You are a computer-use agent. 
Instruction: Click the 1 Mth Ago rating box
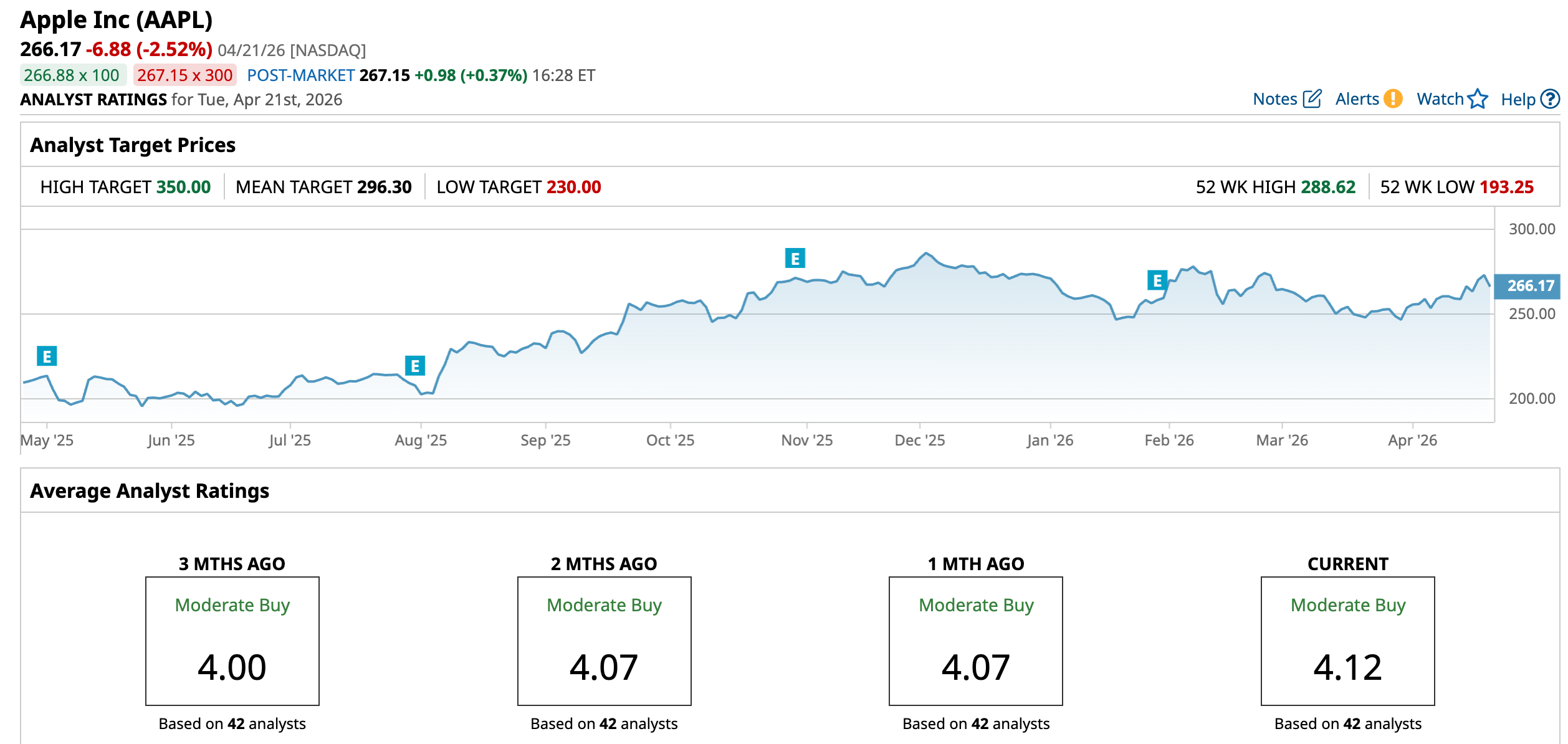coord(975,641)
